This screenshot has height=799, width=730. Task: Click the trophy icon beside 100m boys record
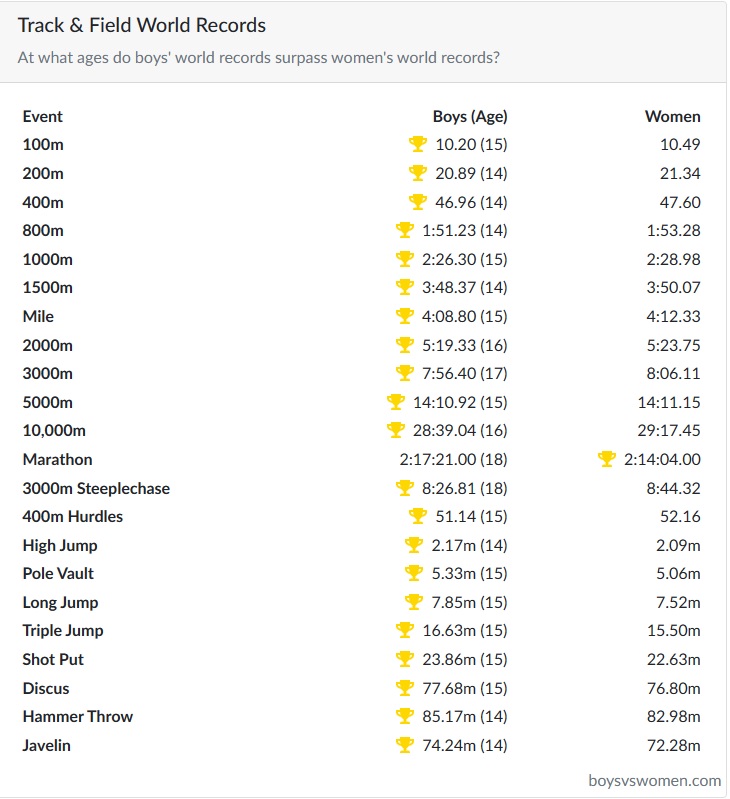[418, 144]
